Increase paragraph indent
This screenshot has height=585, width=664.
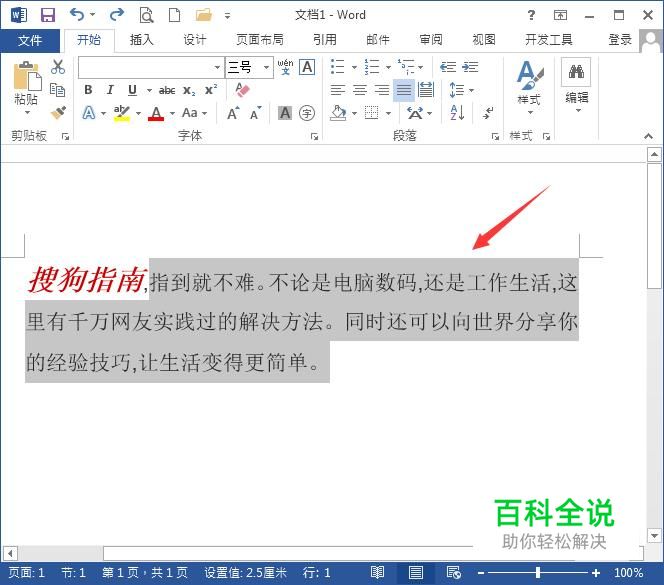point(470,67)
